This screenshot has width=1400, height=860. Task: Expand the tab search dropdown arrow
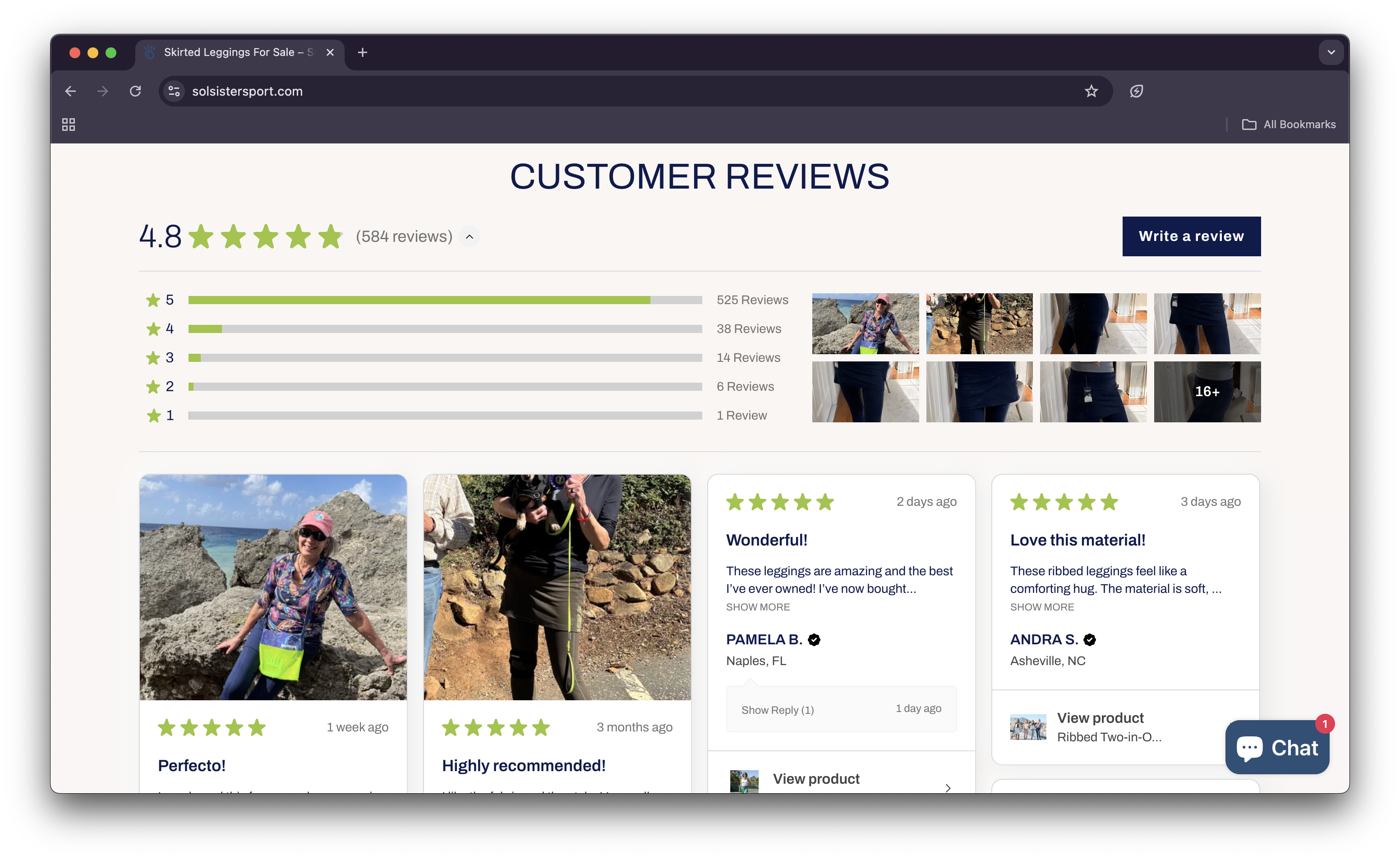[x=1331, y=52]
